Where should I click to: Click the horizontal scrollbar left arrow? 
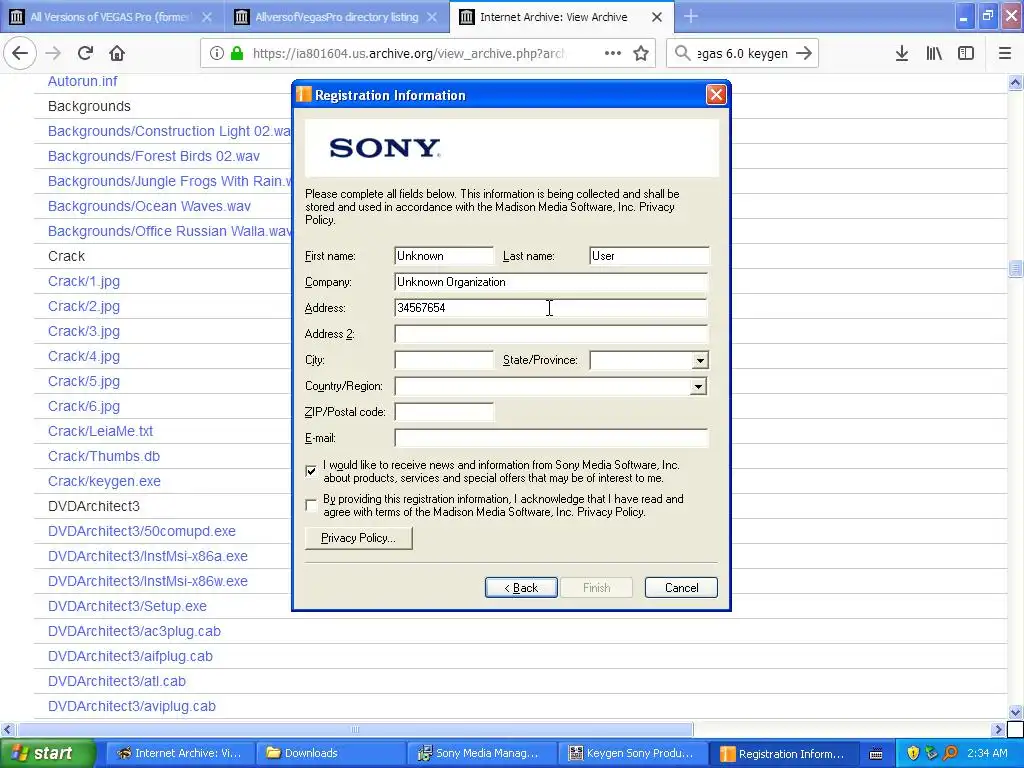click(7, 729)
